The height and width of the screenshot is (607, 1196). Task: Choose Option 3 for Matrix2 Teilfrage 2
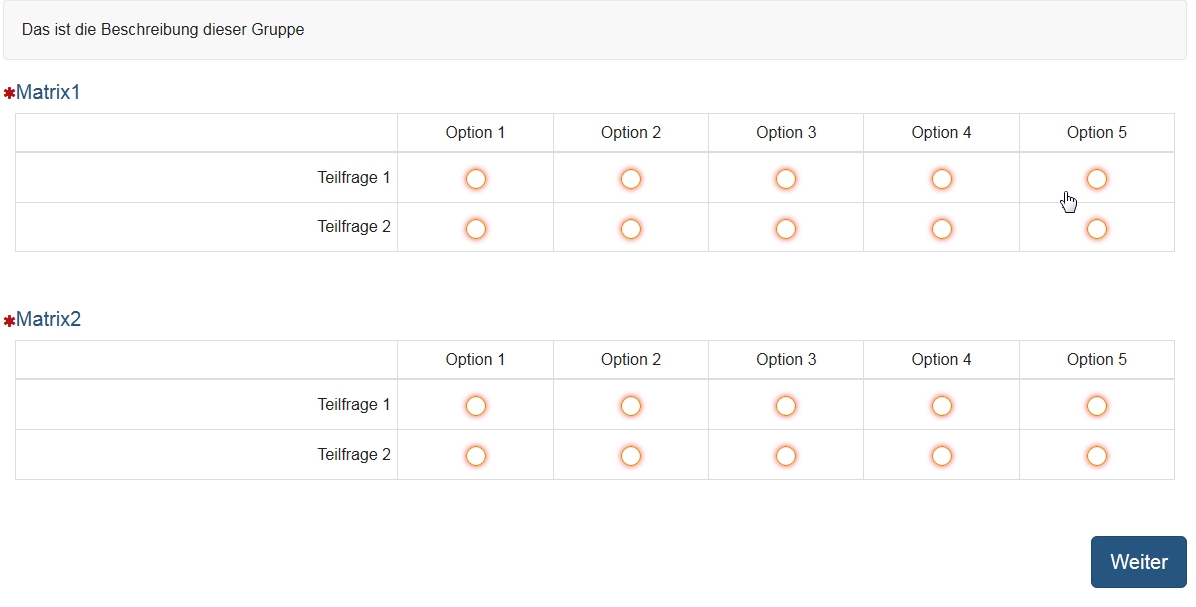[786, 456]
